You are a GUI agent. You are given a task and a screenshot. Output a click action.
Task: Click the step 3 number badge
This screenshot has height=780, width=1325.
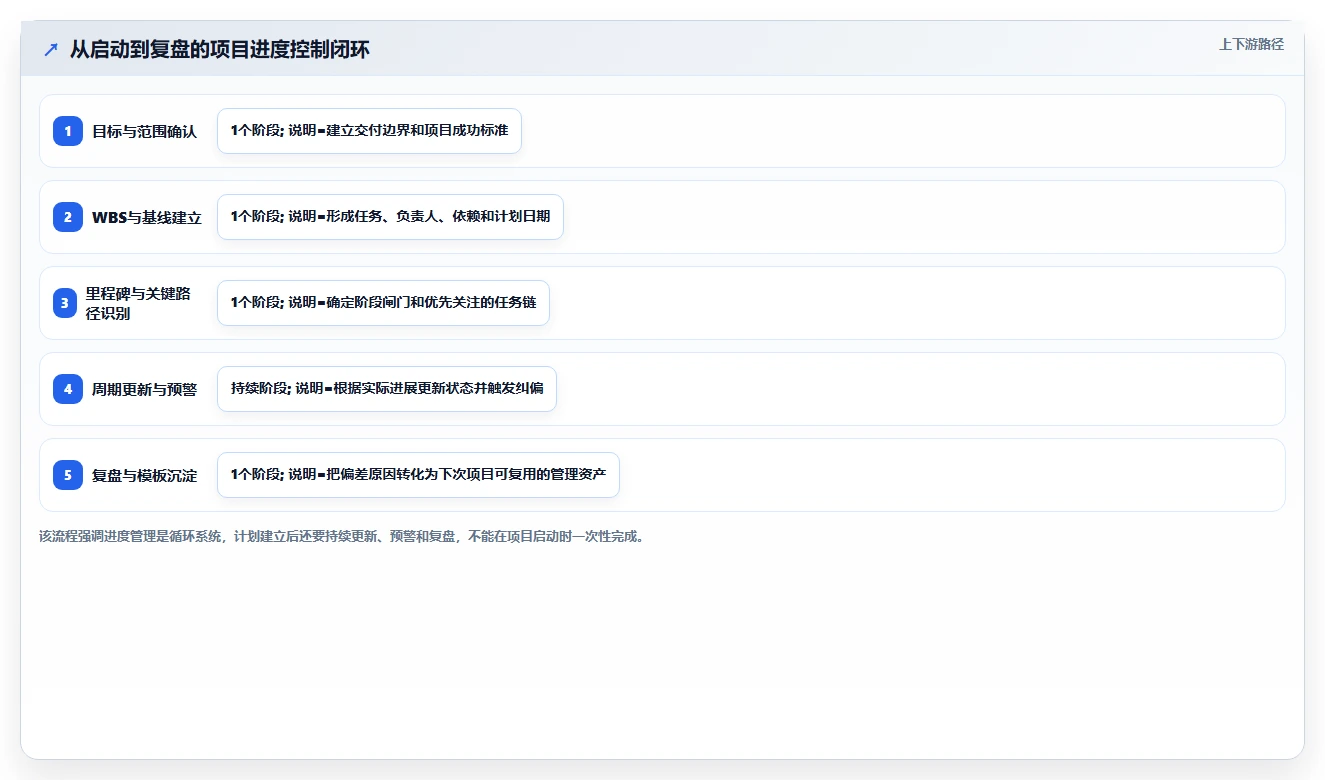click(65, 303)
